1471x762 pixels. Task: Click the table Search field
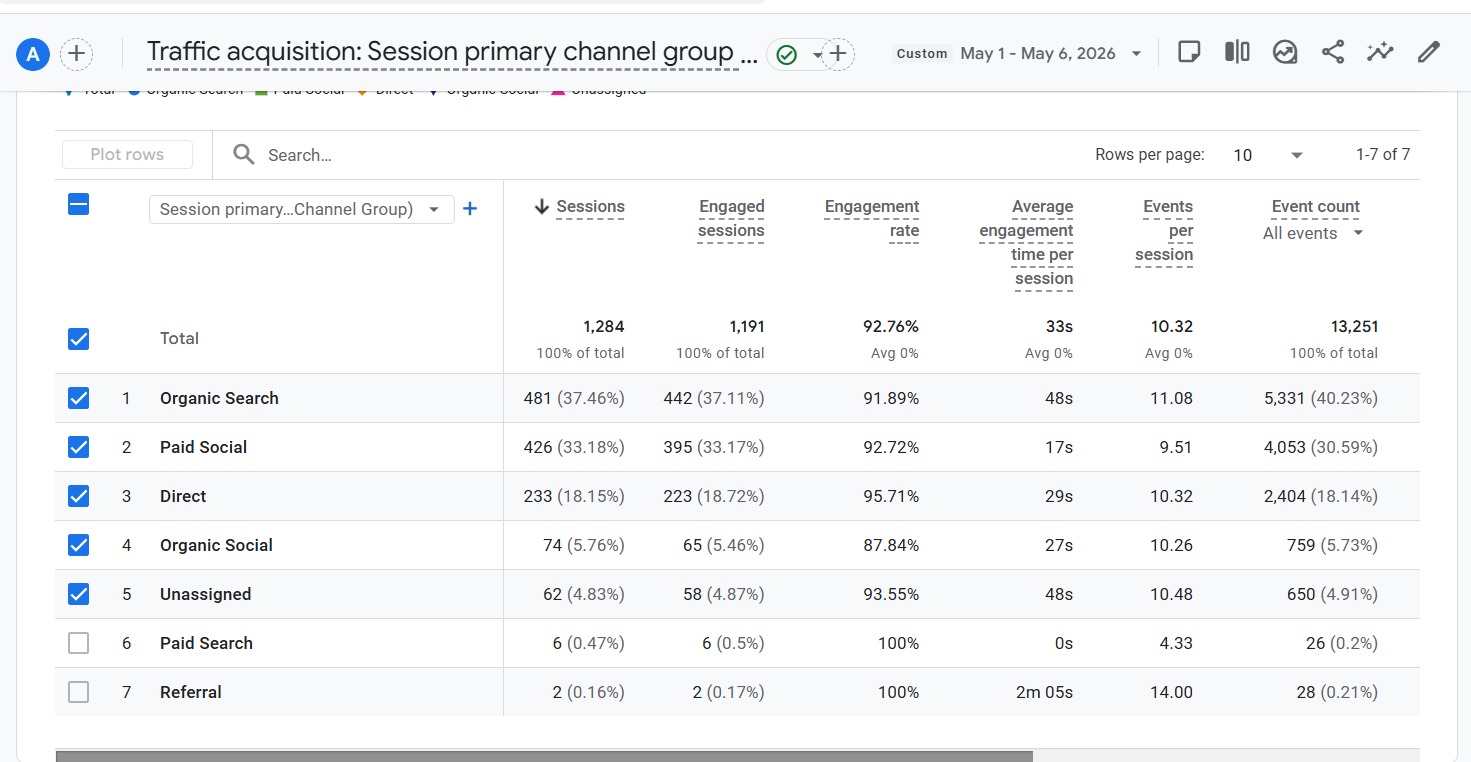pos(660,155)
